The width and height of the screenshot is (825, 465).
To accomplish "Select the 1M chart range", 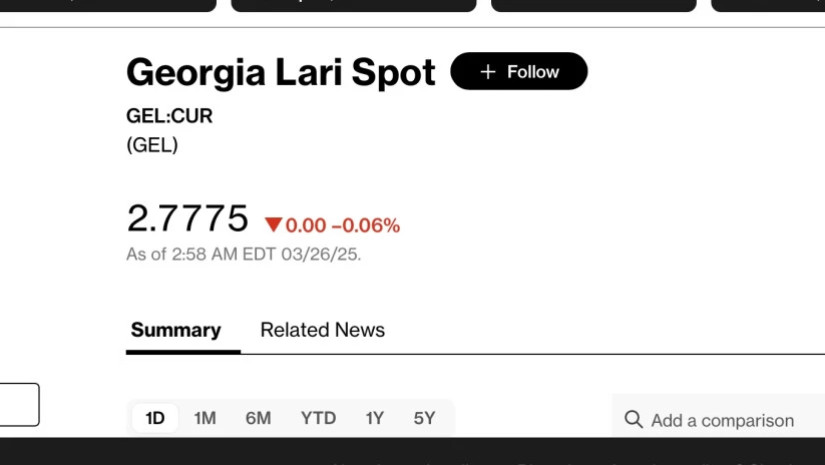I will (205, 418).
